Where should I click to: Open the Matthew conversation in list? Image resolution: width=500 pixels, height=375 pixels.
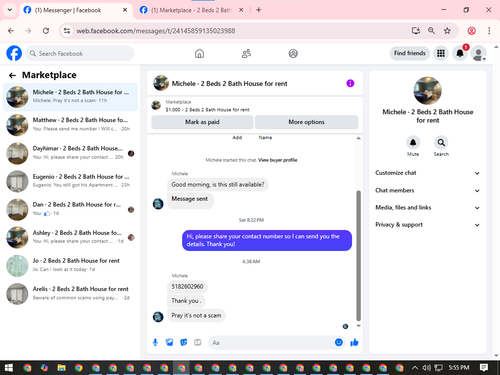pos(70,125)
